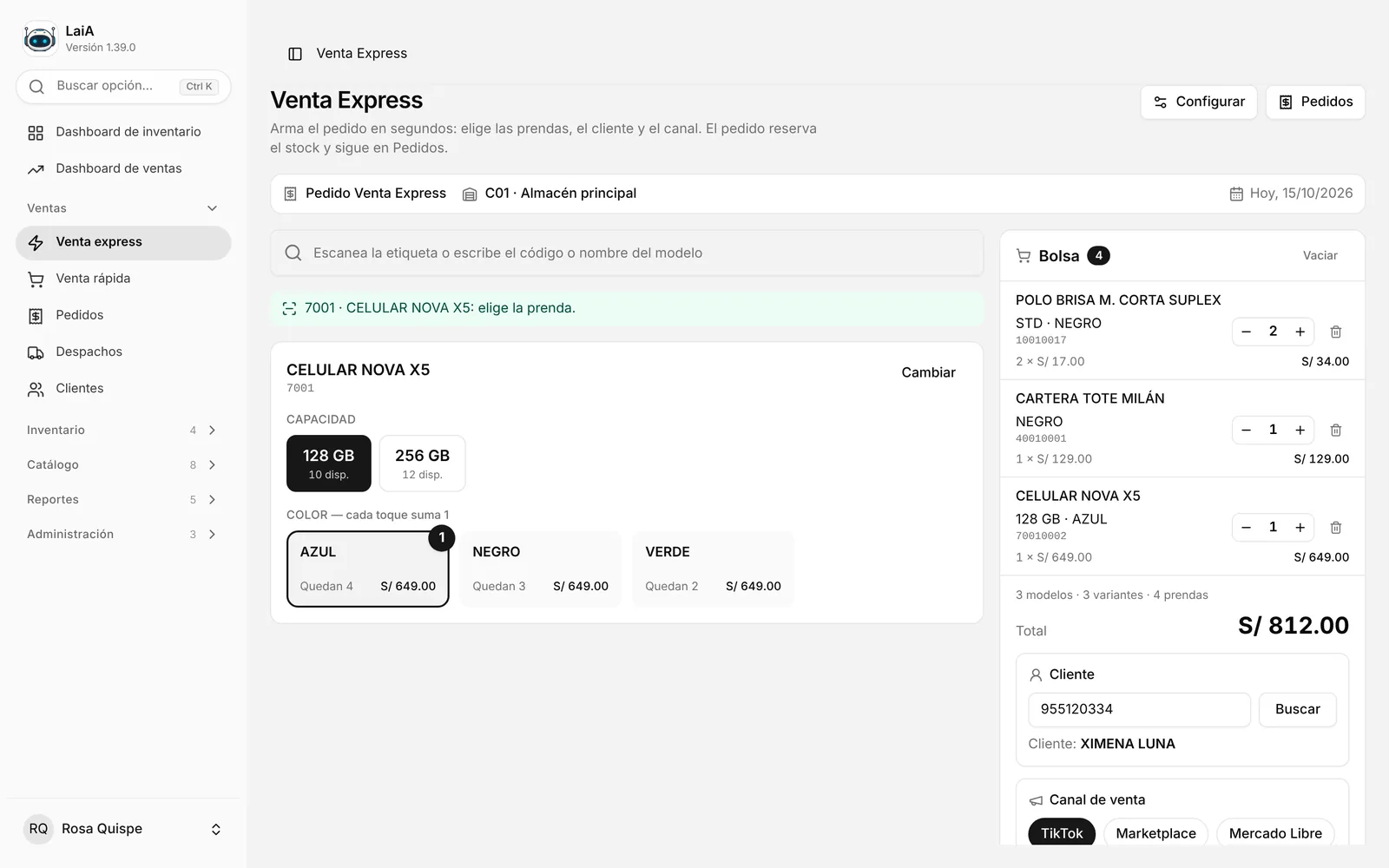
Task: Open Dashboard de inventario
Action: [123, 132]
